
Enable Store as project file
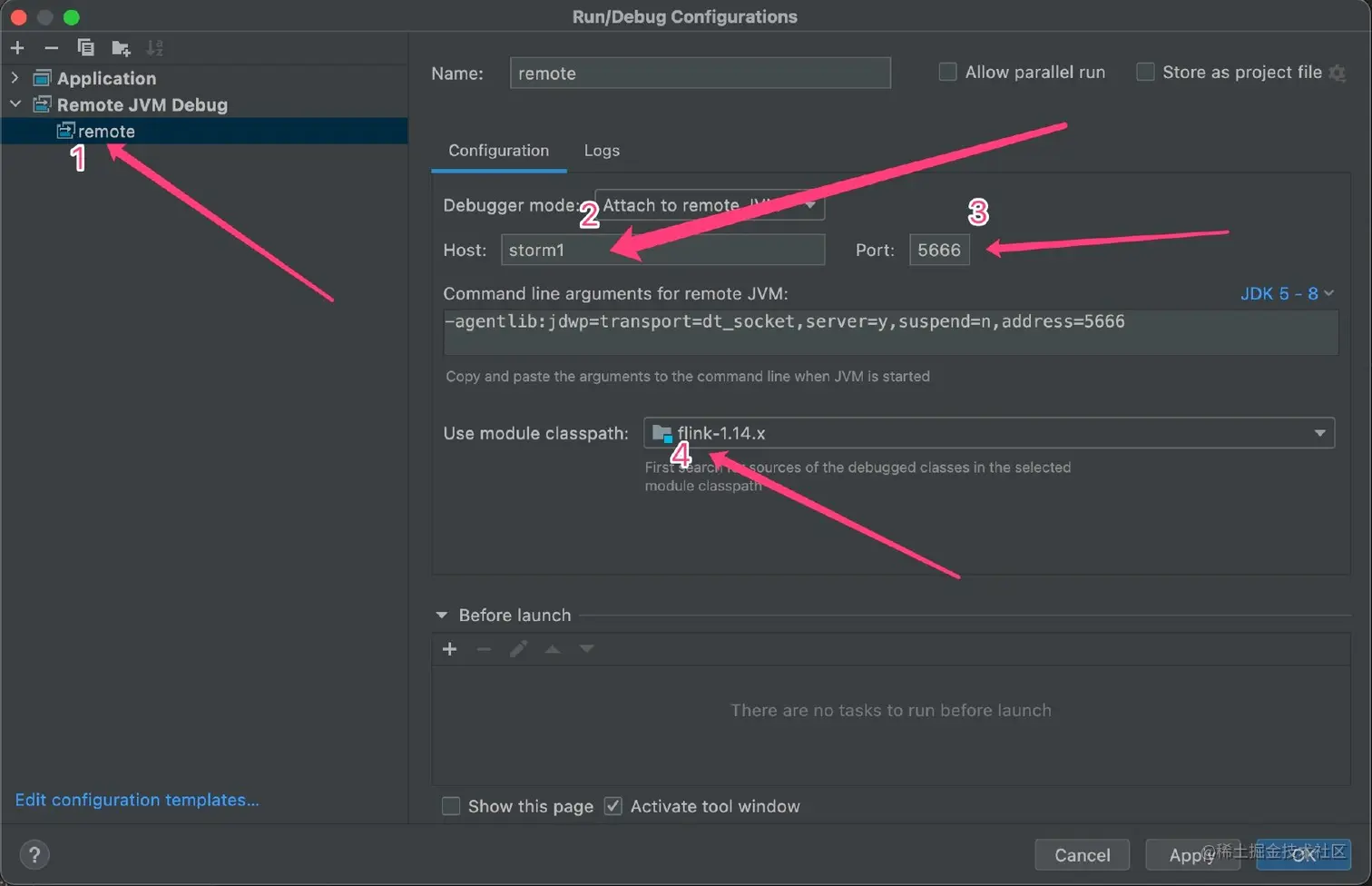[x=1145, y=72]
